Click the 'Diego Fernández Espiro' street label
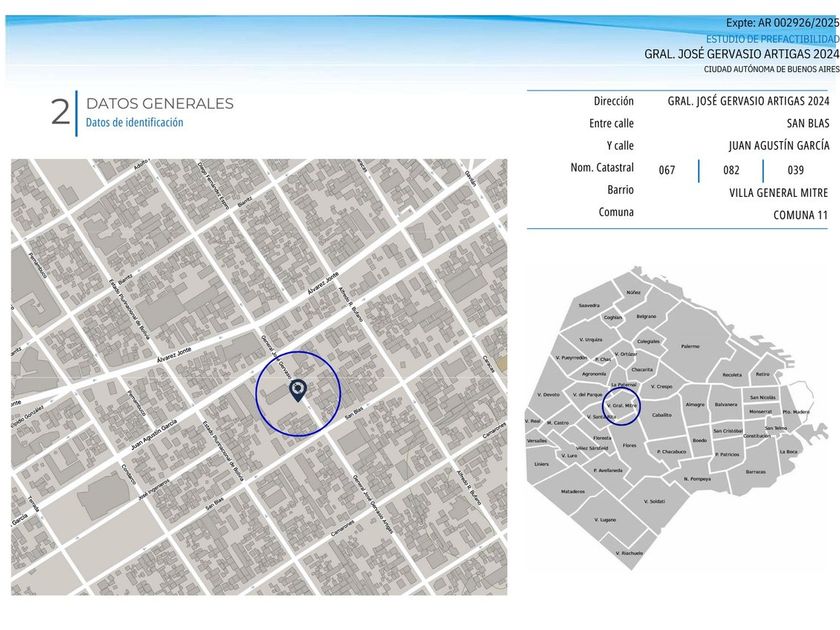This screenshot has height=630, width=840. click(x=213, y=186)
